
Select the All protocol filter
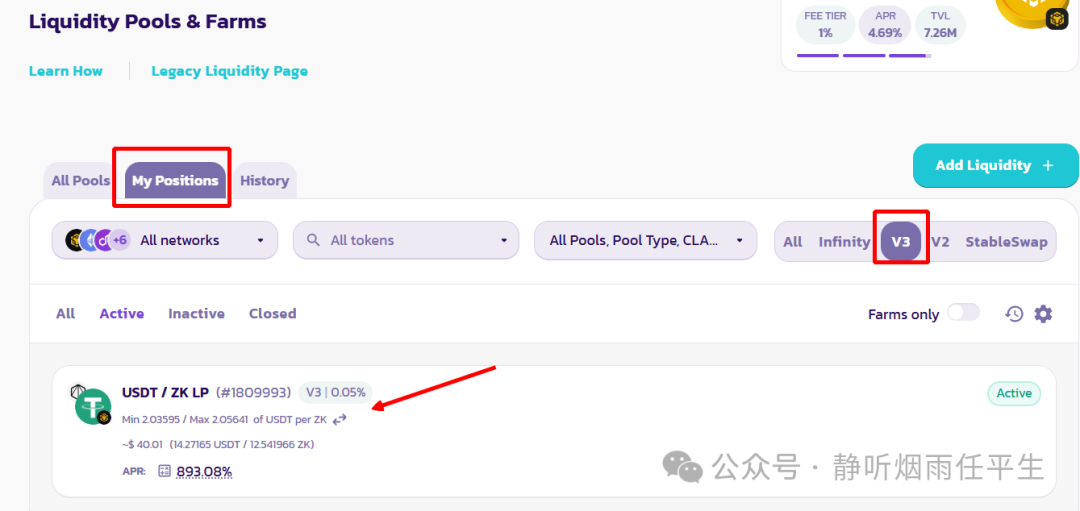tap(793, 242)
